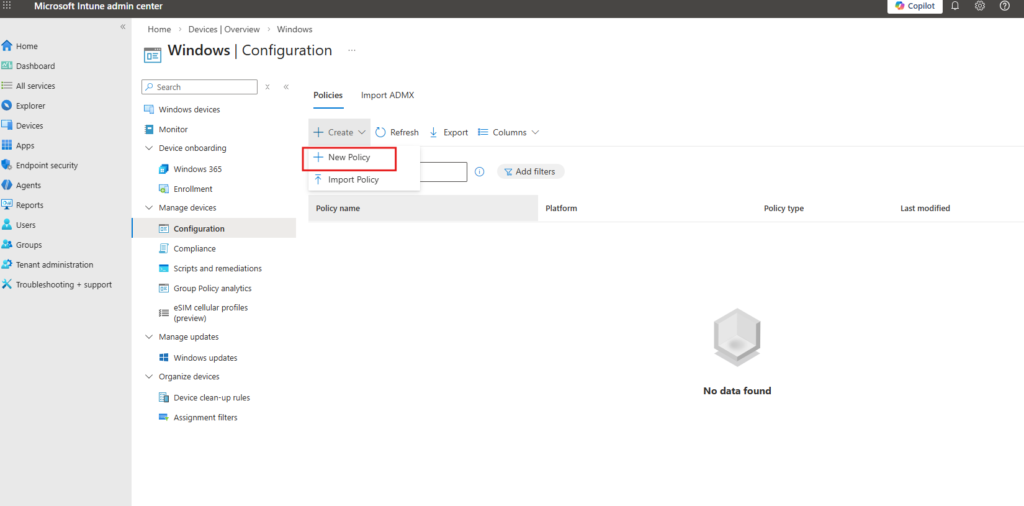1024x506 pixels.
Task: Switch to the Import ADMX tab
Action: click(387, 95)
